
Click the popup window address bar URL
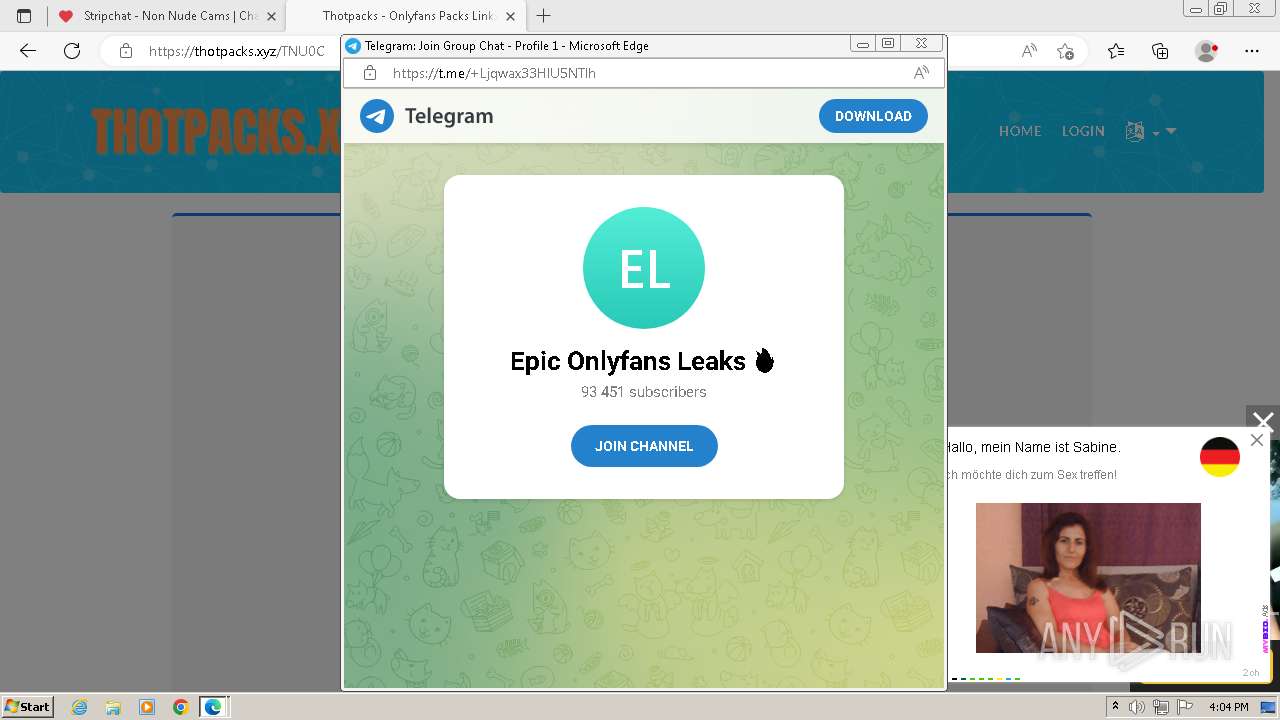[494, 73]
